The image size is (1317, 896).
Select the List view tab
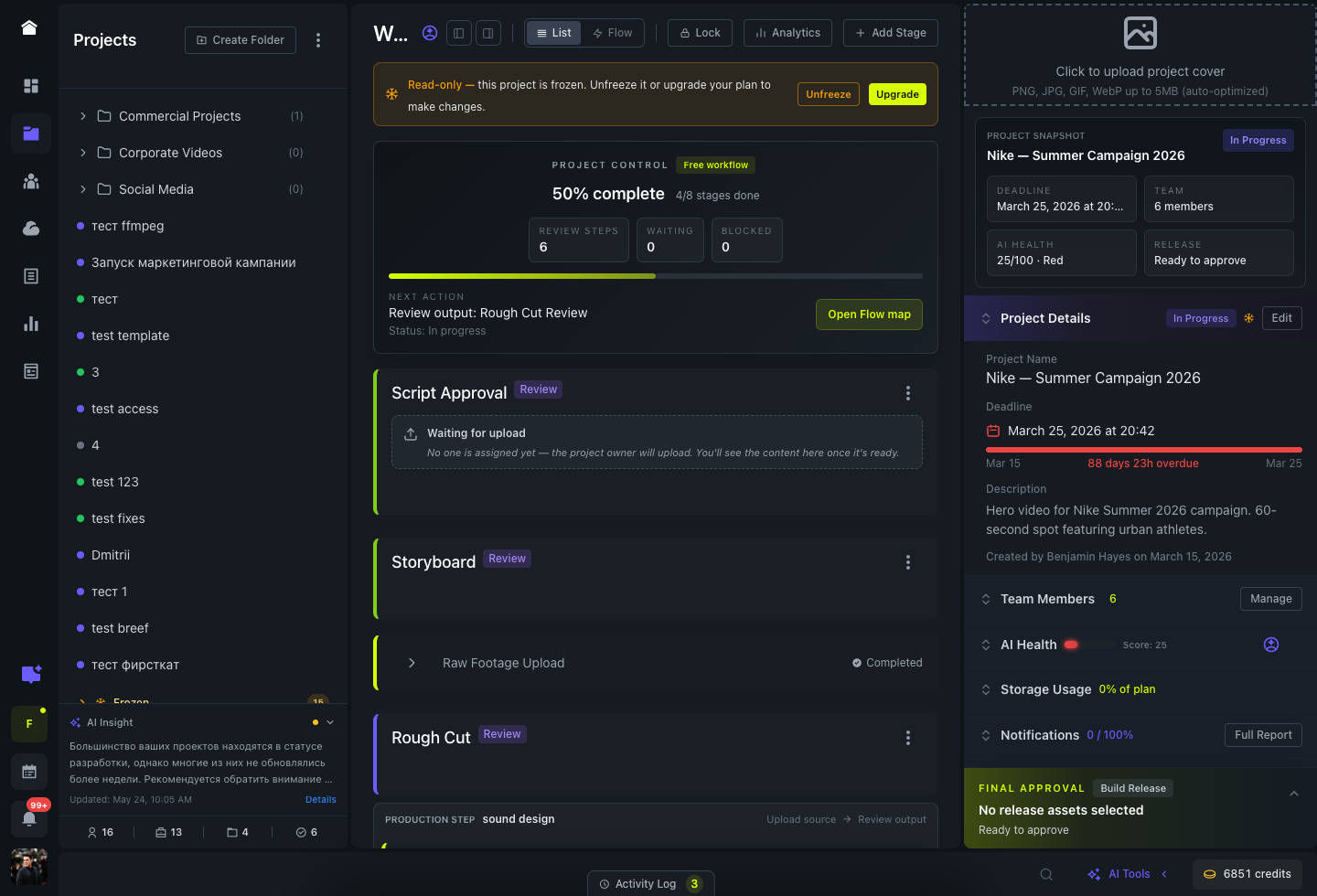pos(554,33)
